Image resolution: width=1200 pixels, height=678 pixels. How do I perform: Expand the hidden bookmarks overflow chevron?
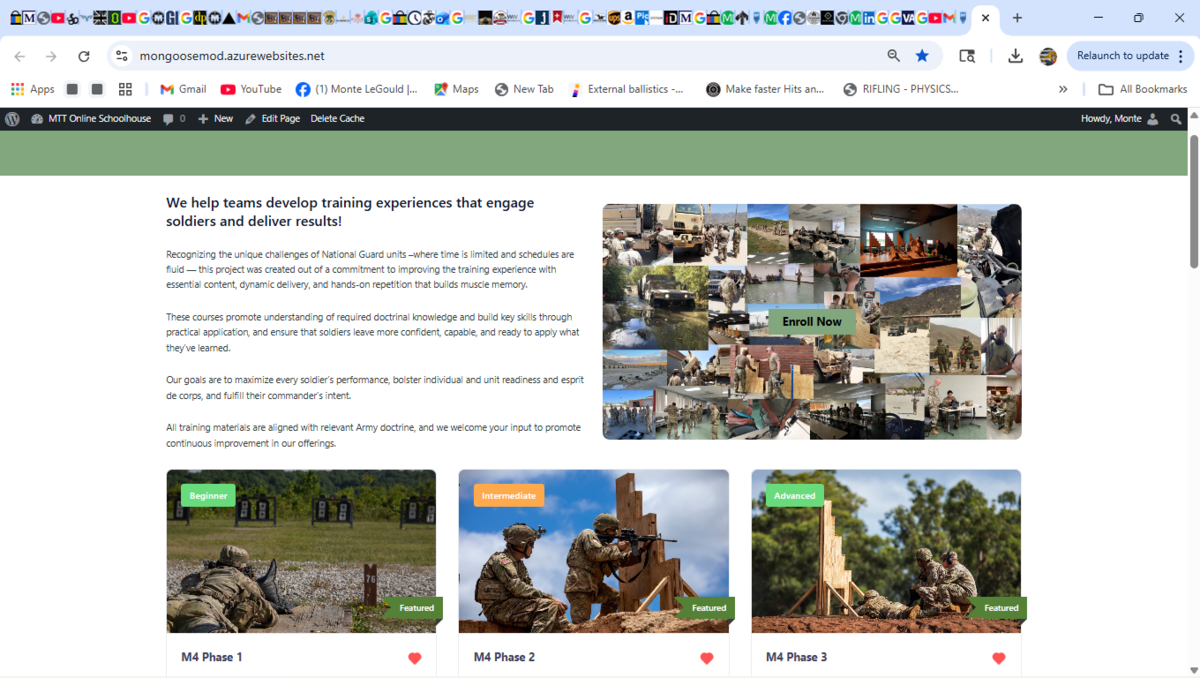point(1063,89)
